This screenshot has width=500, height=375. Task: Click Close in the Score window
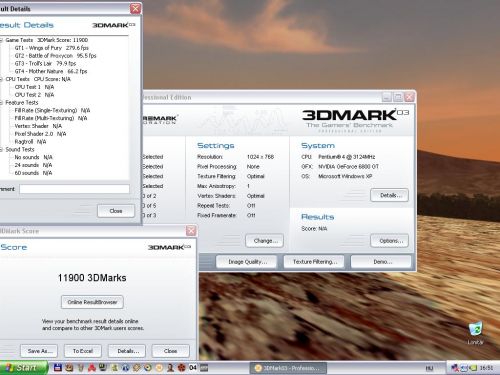171,351
